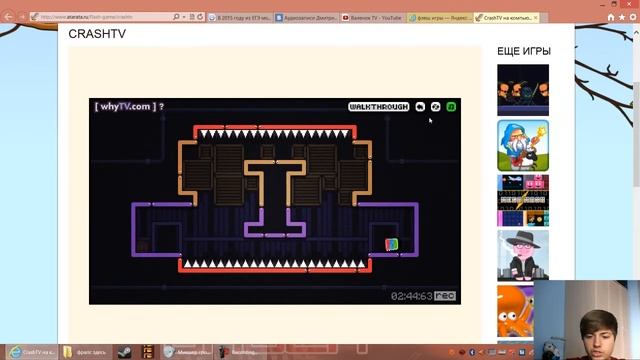The height and width of the screenshot is (360, 640).
Task: Toggle the game sound effects icon
Action: click(436, 107)
